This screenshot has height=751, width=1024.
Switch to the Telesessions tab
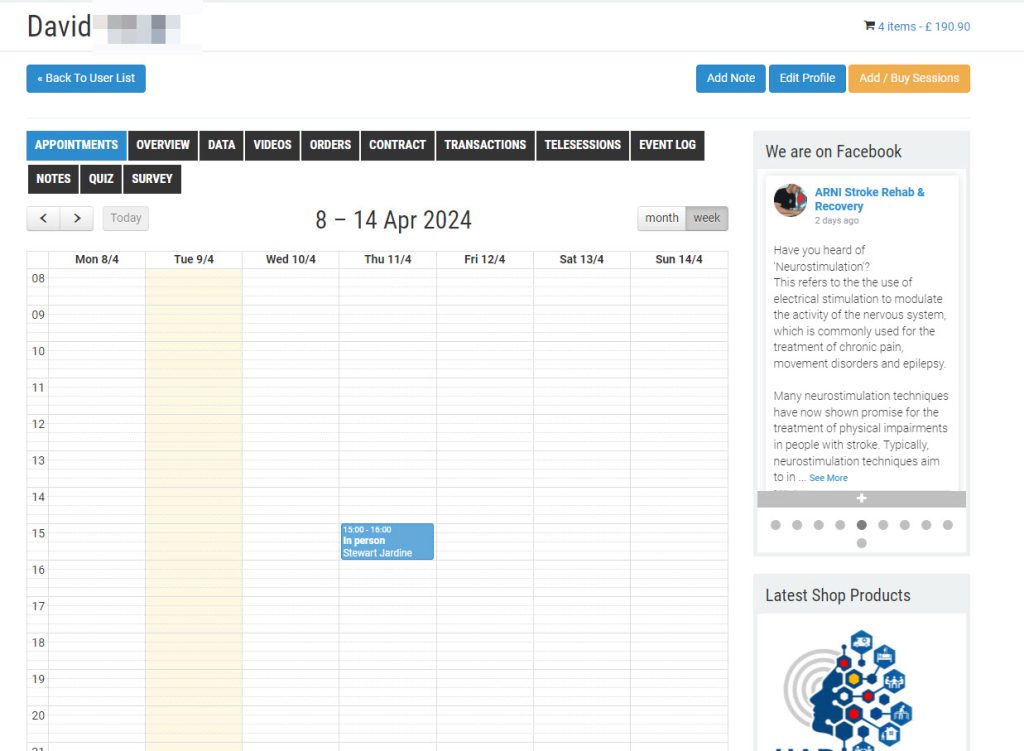(582, 145)
